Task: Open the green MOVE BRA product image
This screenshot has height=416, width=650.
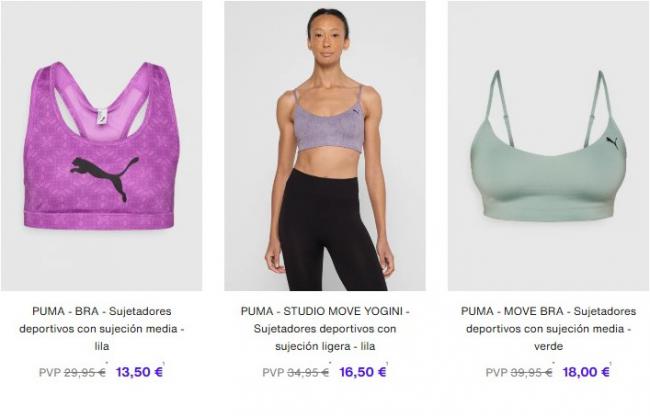Action: point(548,146)
